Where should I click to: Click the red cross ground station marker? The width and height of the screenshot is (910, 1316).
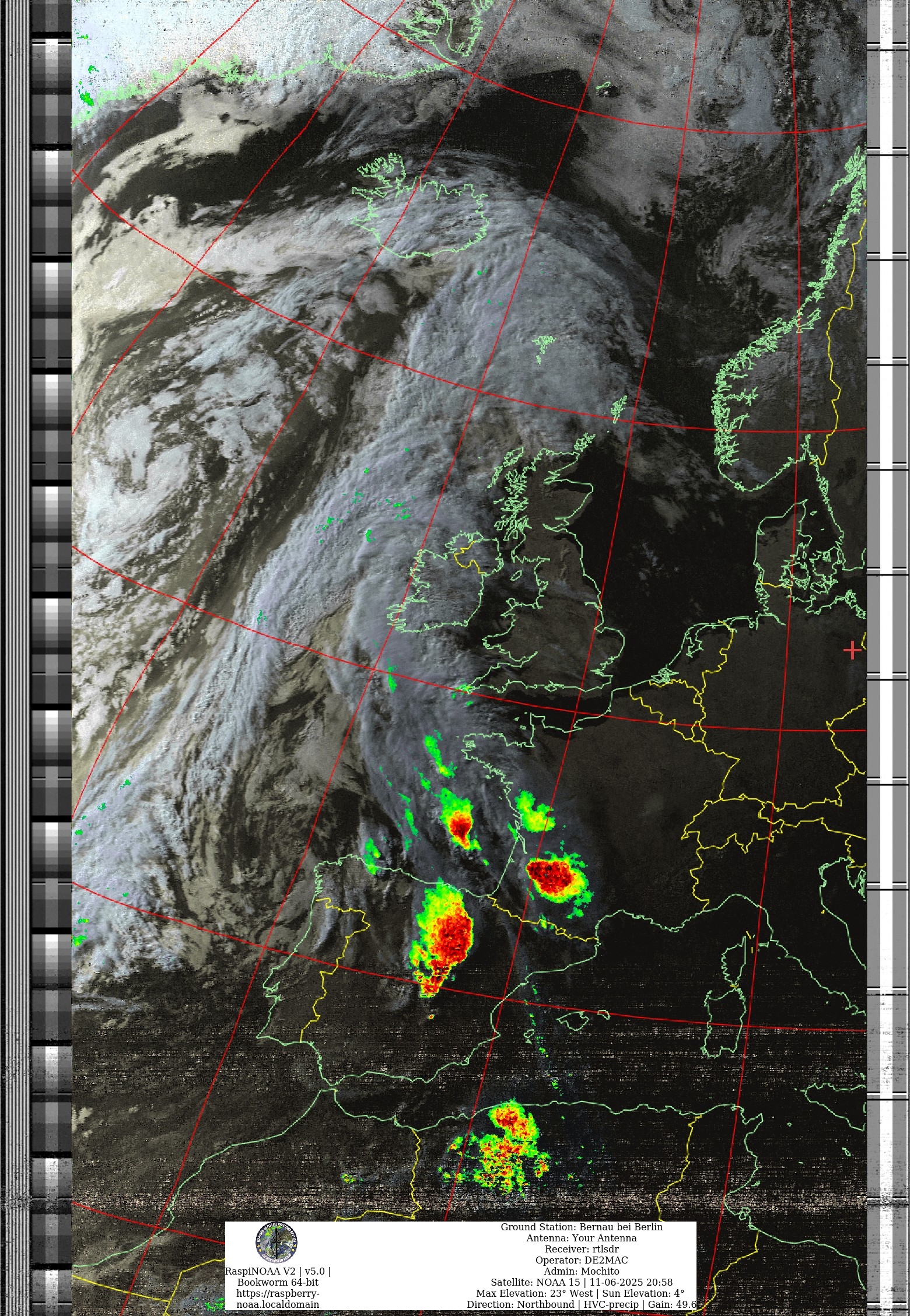(x=852, y=650)
